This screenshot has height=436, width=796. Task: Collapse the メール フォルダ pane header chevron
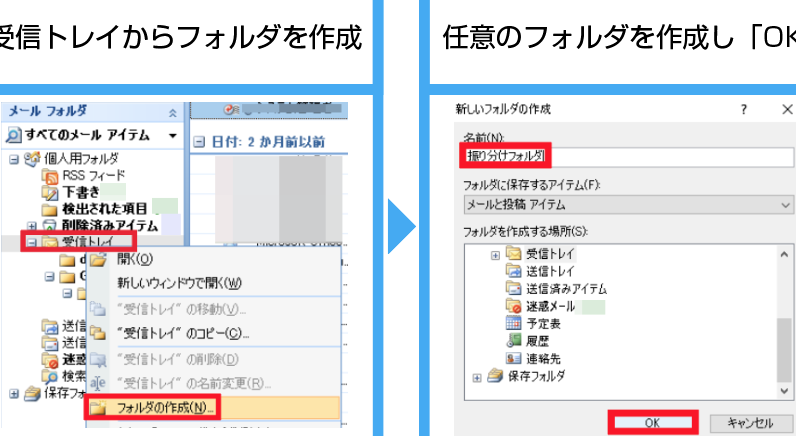(x=172, y=112)
